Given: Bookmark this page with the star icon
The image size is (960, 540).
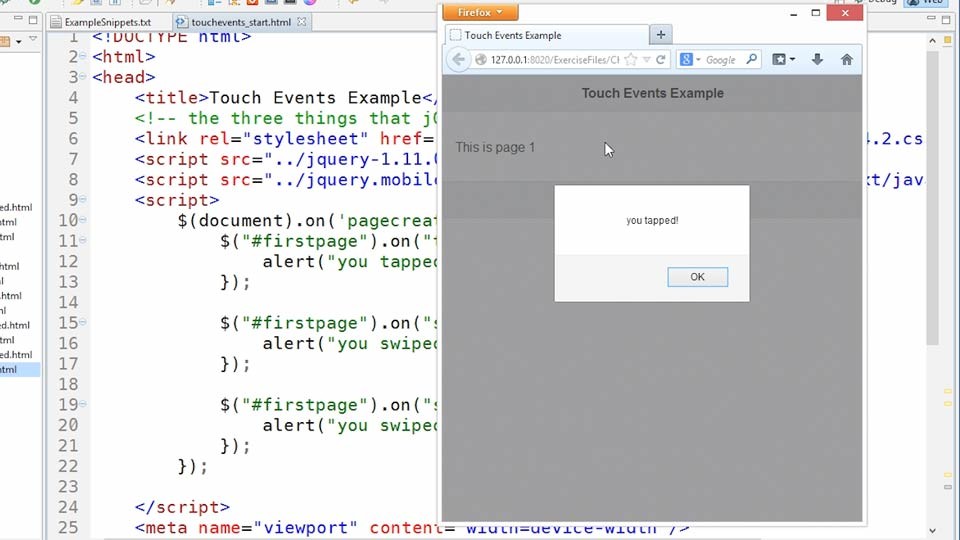Looking at the screenshot, I should (x=631, y=59).
